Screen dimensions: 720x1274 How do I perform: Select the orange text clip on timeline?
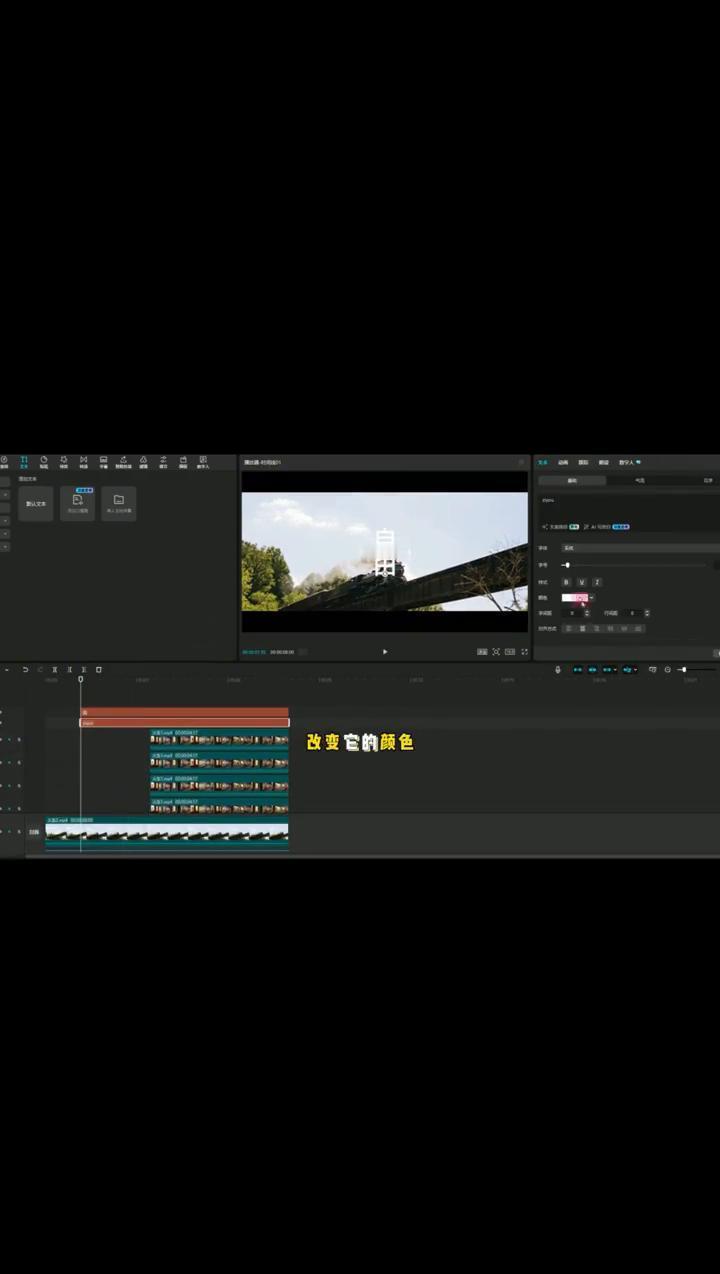click(184, 713)
